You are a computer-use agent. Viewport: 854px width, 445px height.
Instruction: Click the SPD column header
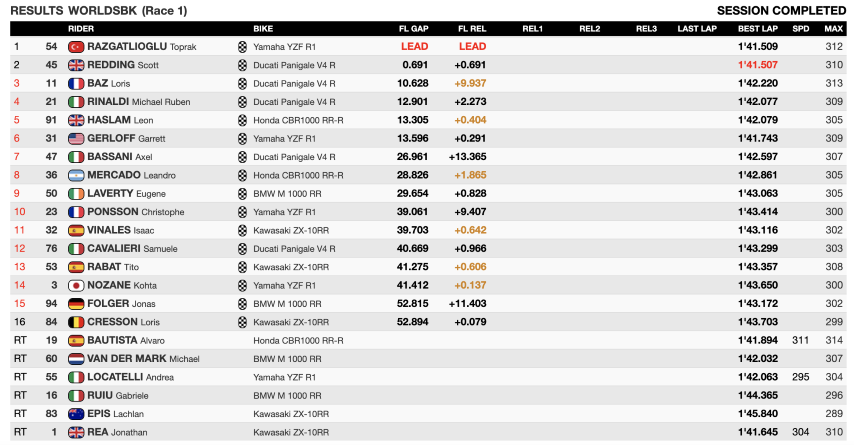801,29
